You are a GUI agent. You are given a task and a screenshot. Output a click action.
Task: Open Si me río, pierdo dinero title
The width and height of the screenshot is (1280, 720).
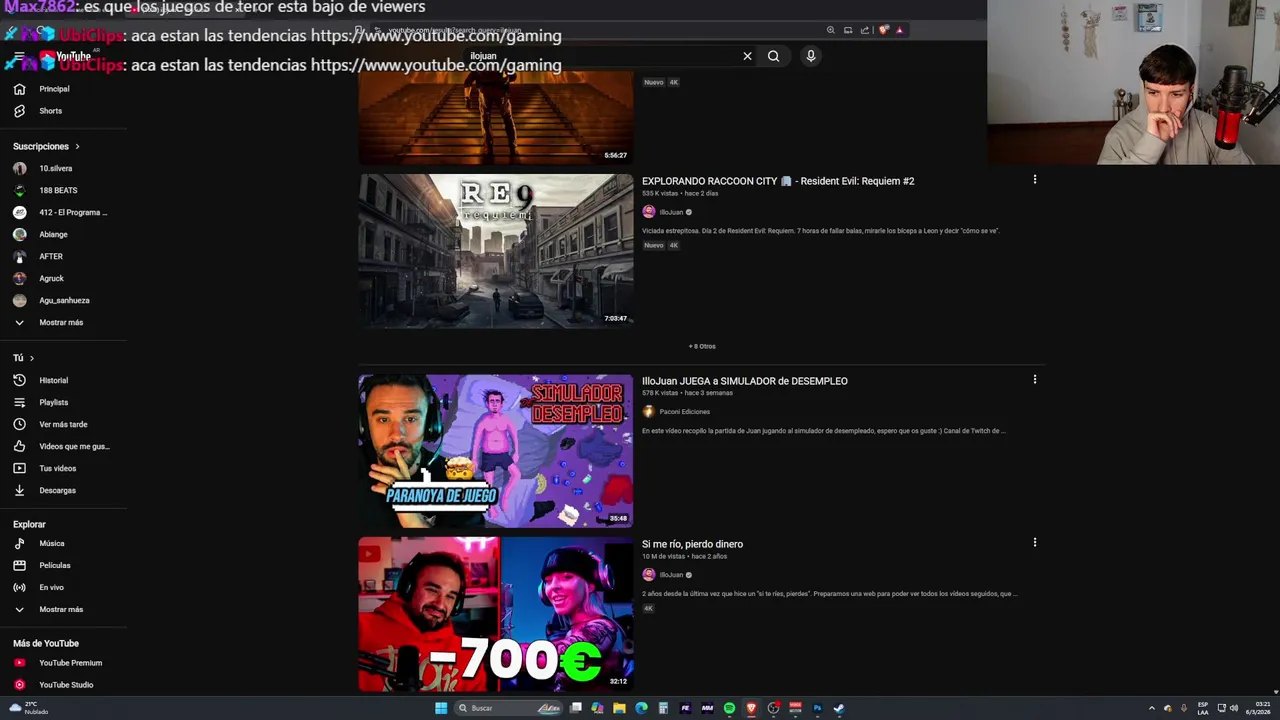692,544
